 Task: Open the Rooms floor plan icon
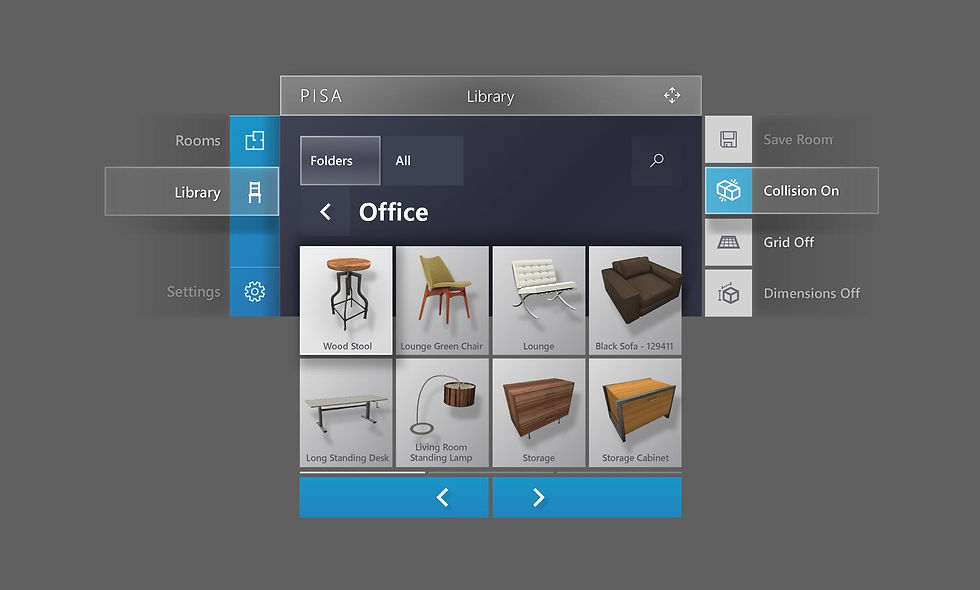click(254, 141)
